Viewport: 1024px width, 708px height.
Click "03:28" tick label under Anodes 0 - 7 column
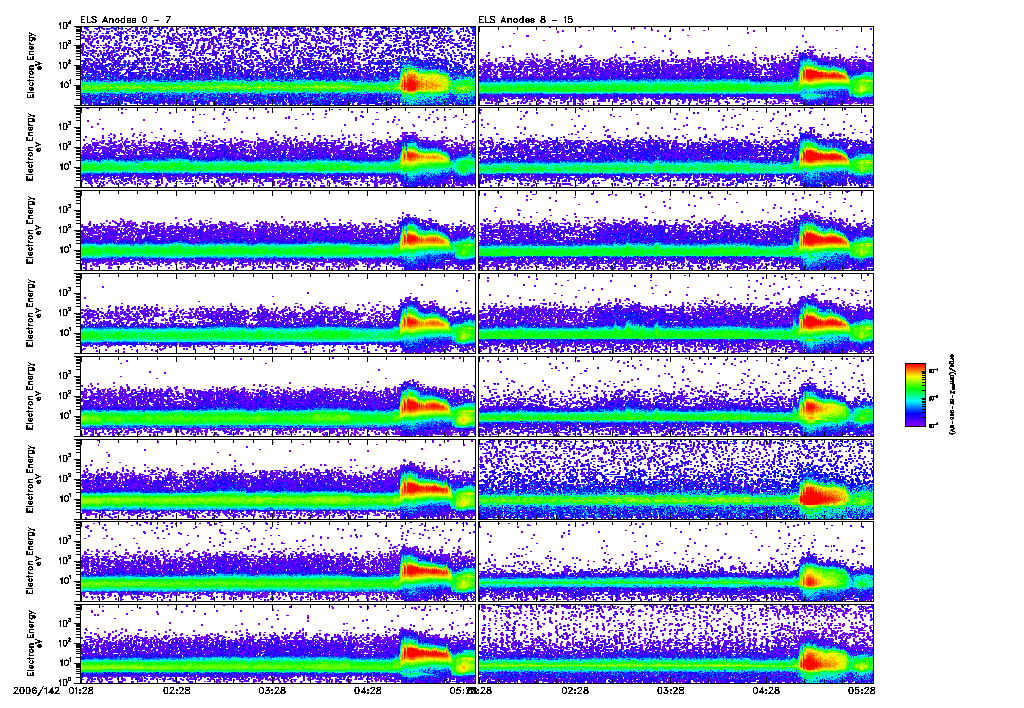click(272, 690)
